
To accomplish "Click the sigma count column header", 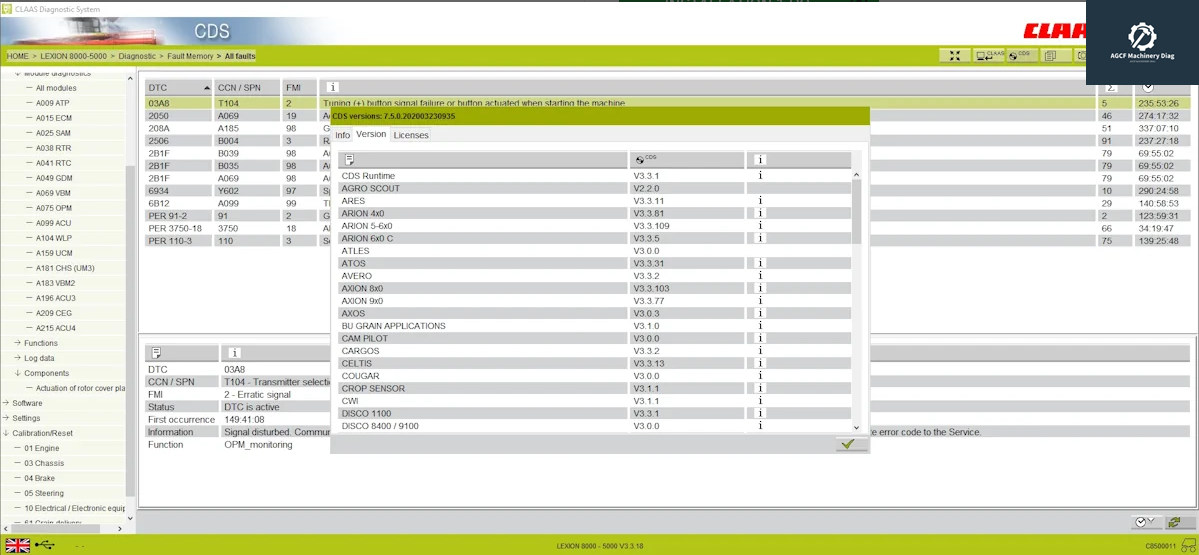I will (1115, 88).
